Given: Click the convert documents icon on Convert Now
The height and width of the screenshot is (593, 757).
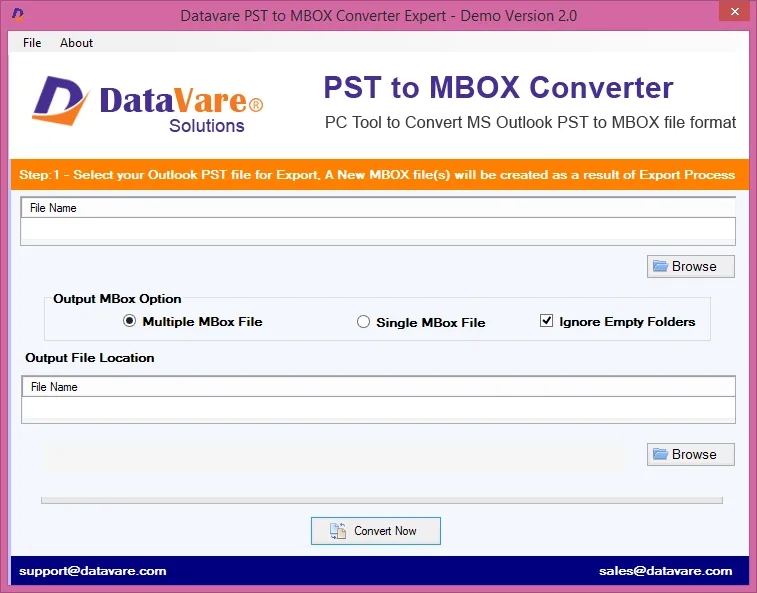Looking at the screenshot, I should pyautogui.click(x=338, y=531).
